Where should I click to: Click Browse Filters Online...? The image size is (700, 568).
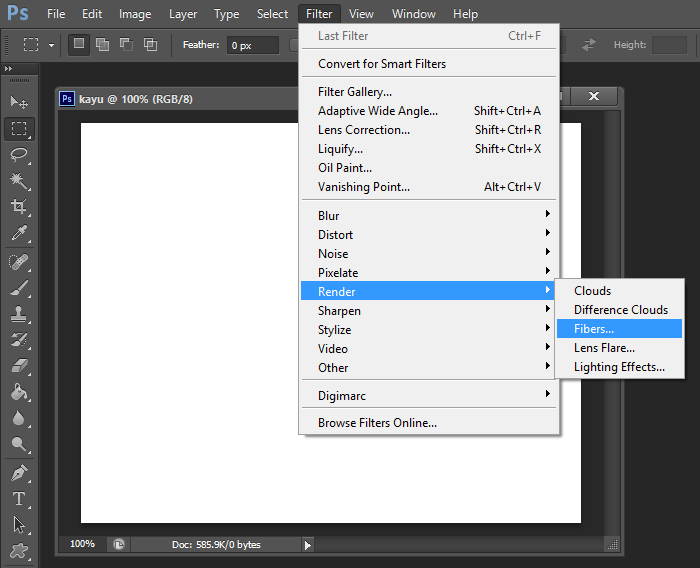tap(429, 422)
